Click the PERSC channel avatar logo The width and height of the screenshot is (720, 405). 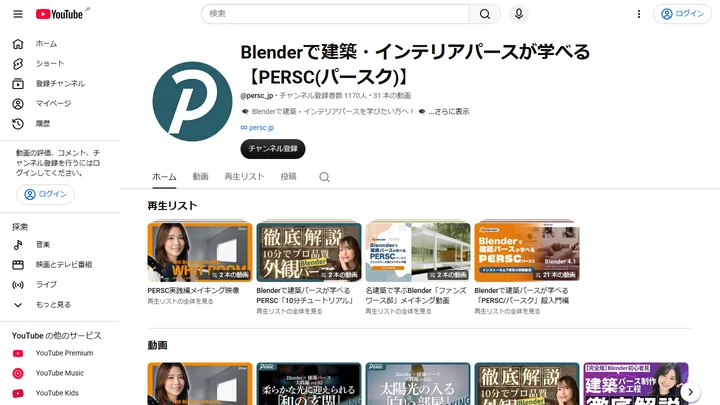(192, 101)
